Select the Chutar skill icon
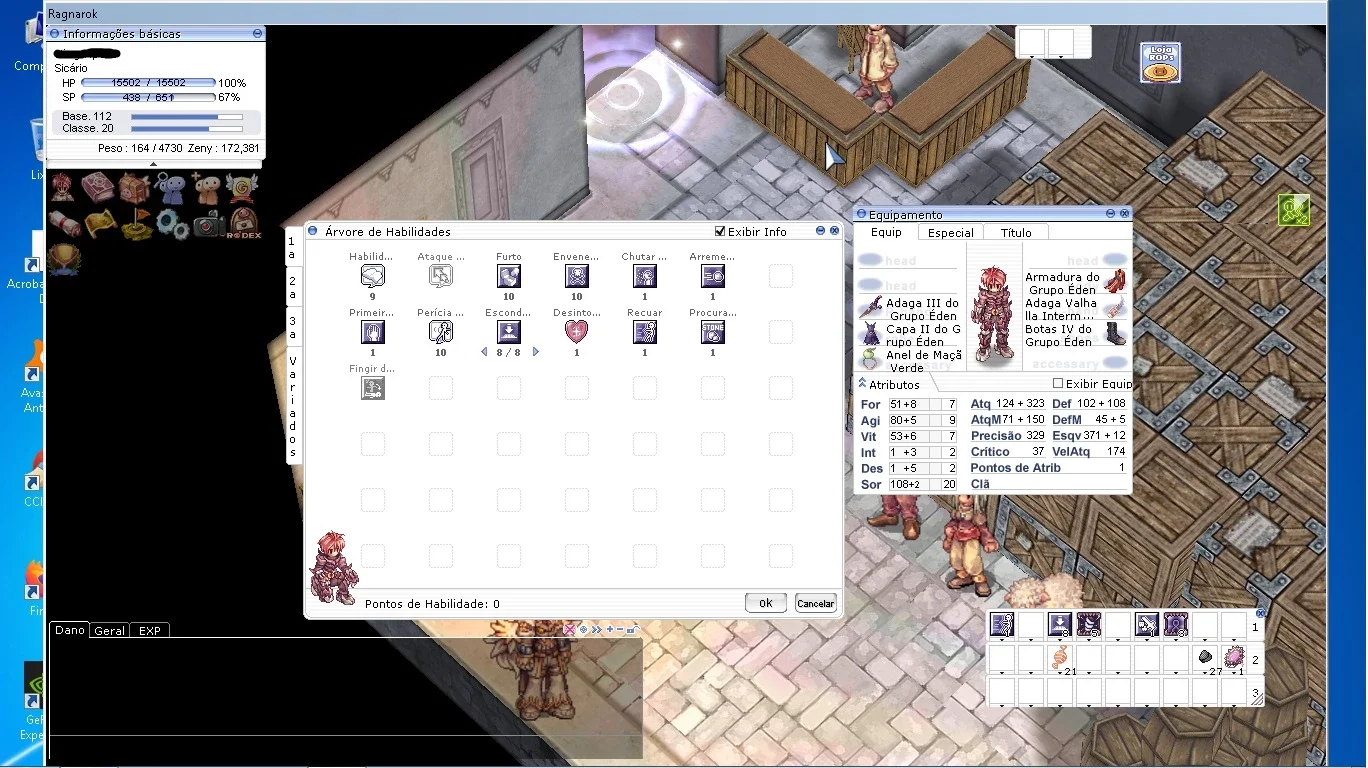The width and height of the screenshot is (1368, 768). pyautogui.click(x=645, y=276)
